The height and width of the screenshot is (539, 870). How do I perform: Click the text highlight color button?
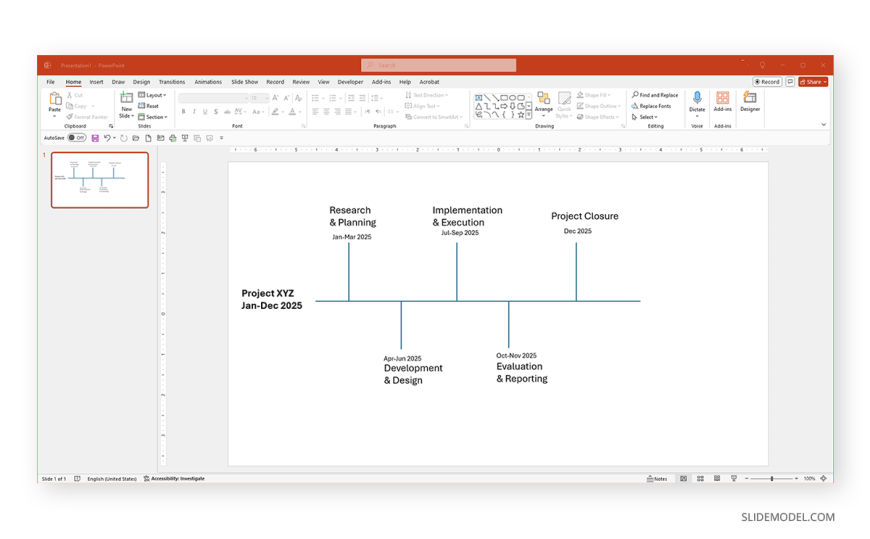tap(275, 112)
